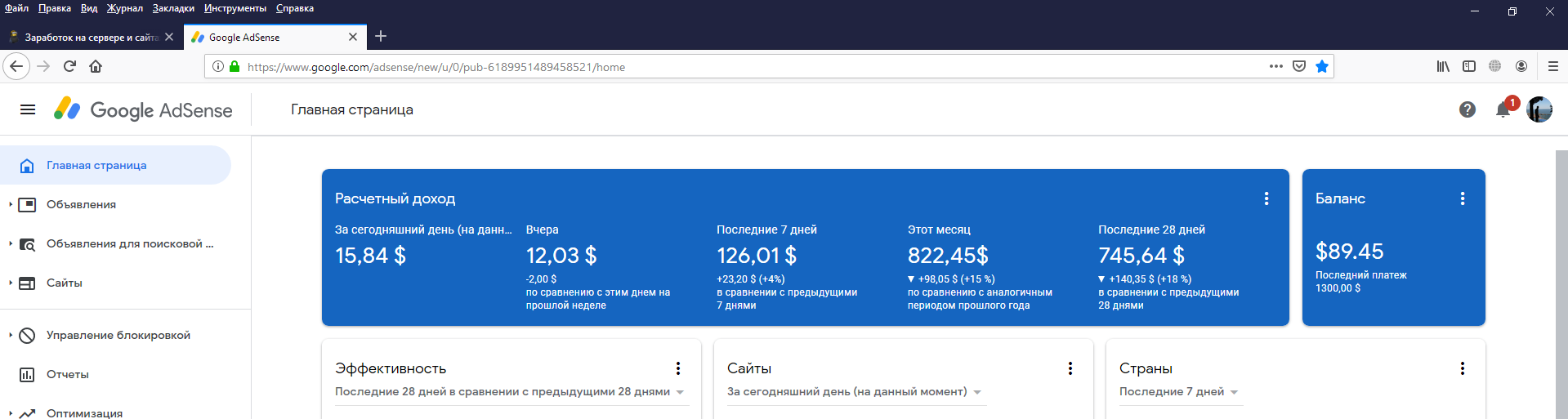Open the Закладки menu
Image resolution: width=1568 pixels, height=419 pixels.
point(173,8)
